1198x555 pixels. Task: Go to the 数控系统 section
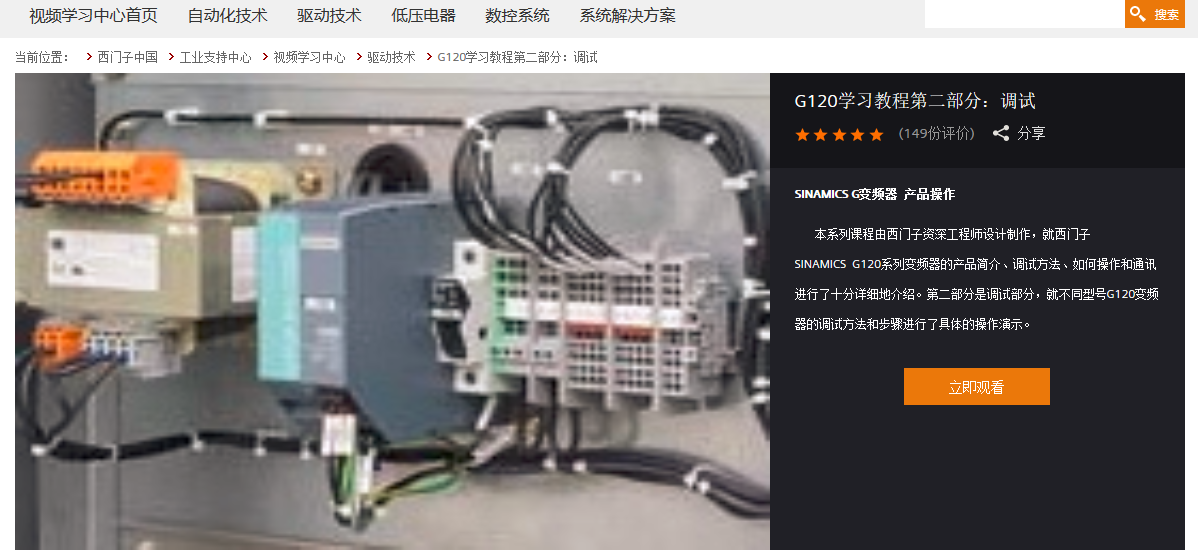517,15
